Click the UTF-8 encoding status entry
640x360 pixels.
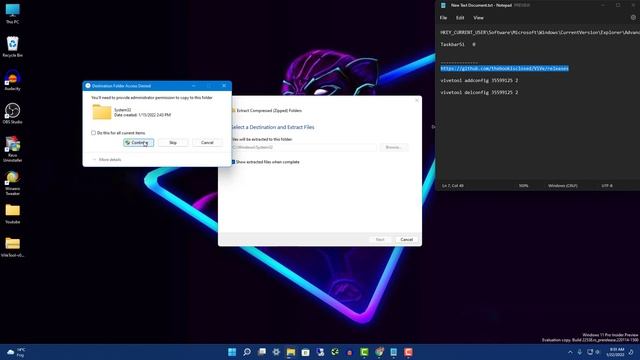click(607, 186)
